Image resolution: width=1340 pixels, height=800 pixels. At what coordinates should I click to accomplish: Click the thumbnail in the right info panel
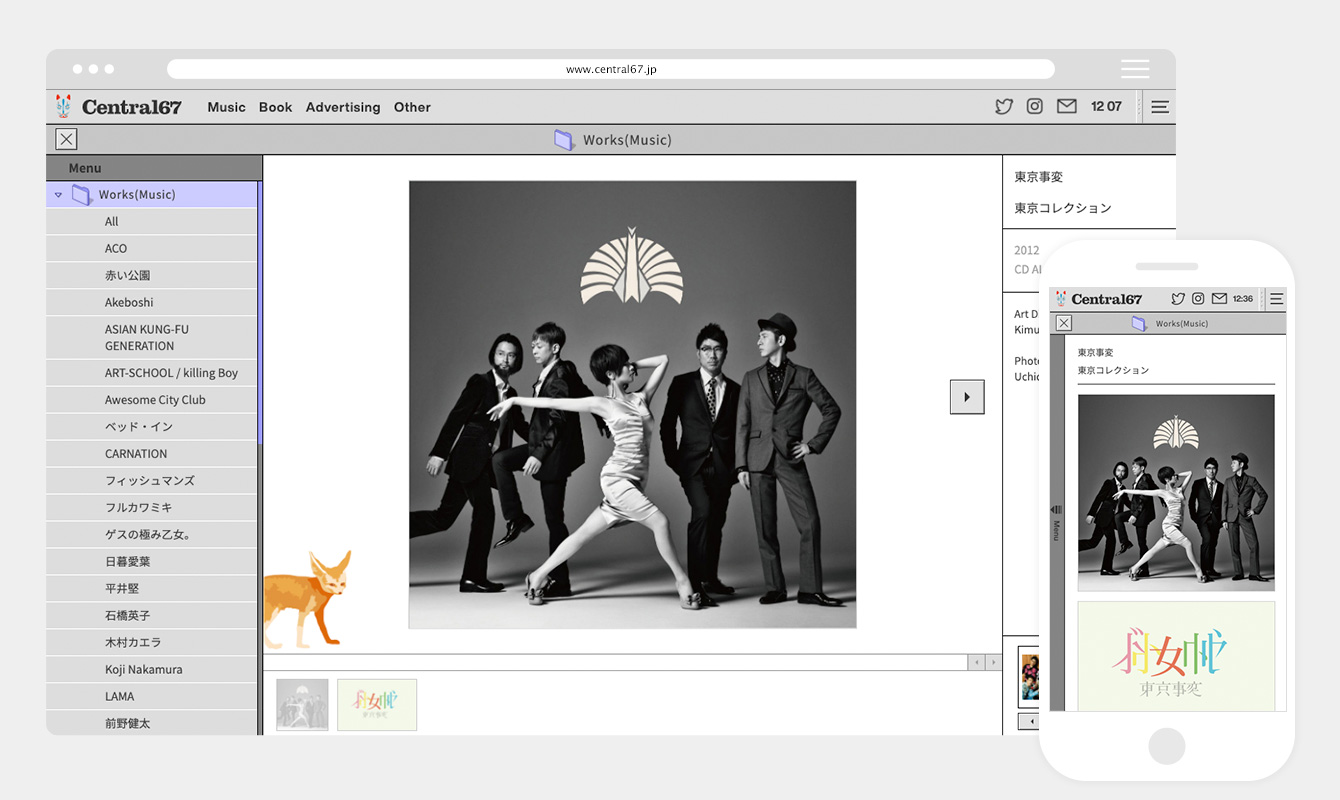click(1028, 677)
